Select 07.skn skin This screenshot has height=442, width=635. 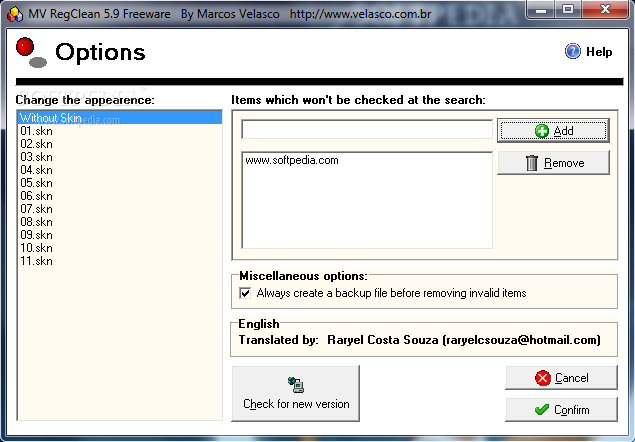[120, 209]
